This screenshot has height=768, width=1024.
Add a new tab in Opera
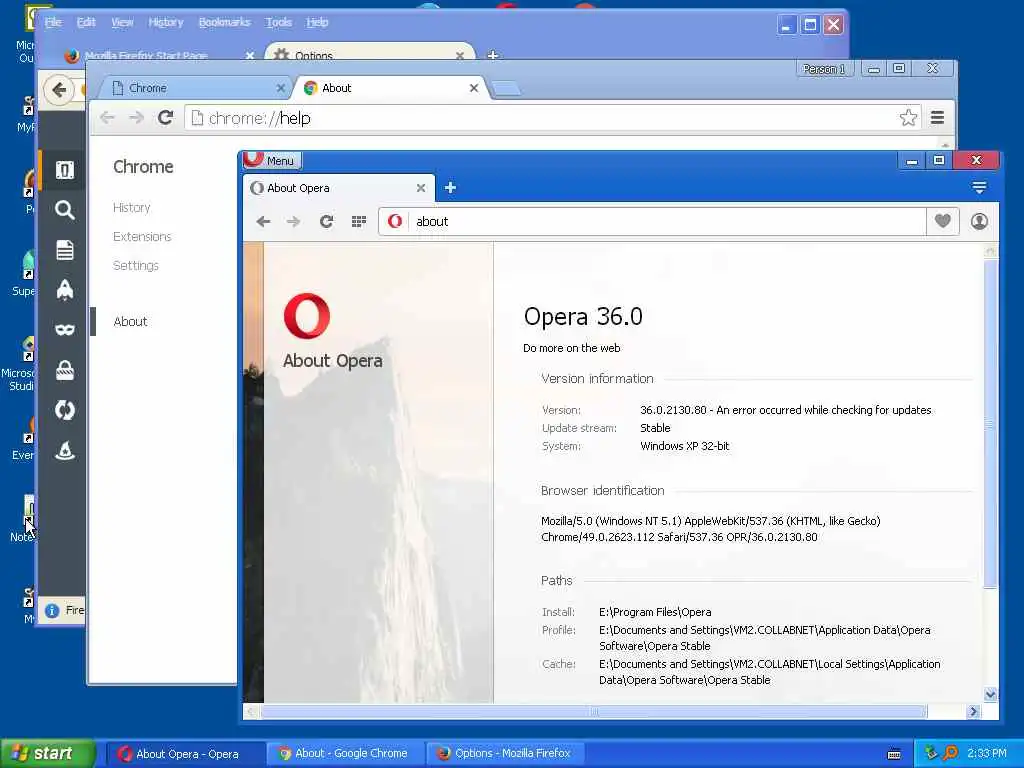(x=450, y=188)
